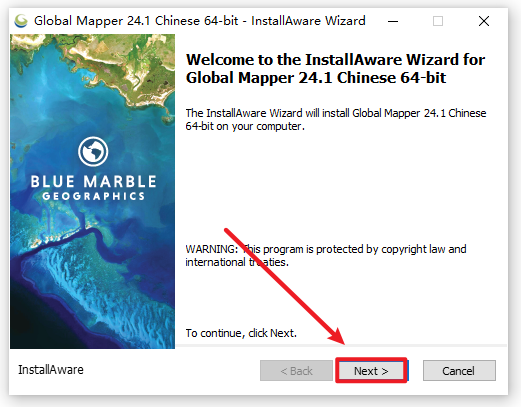Click the Cancel button
Screen dimensions: 521x407
[459, 371]
